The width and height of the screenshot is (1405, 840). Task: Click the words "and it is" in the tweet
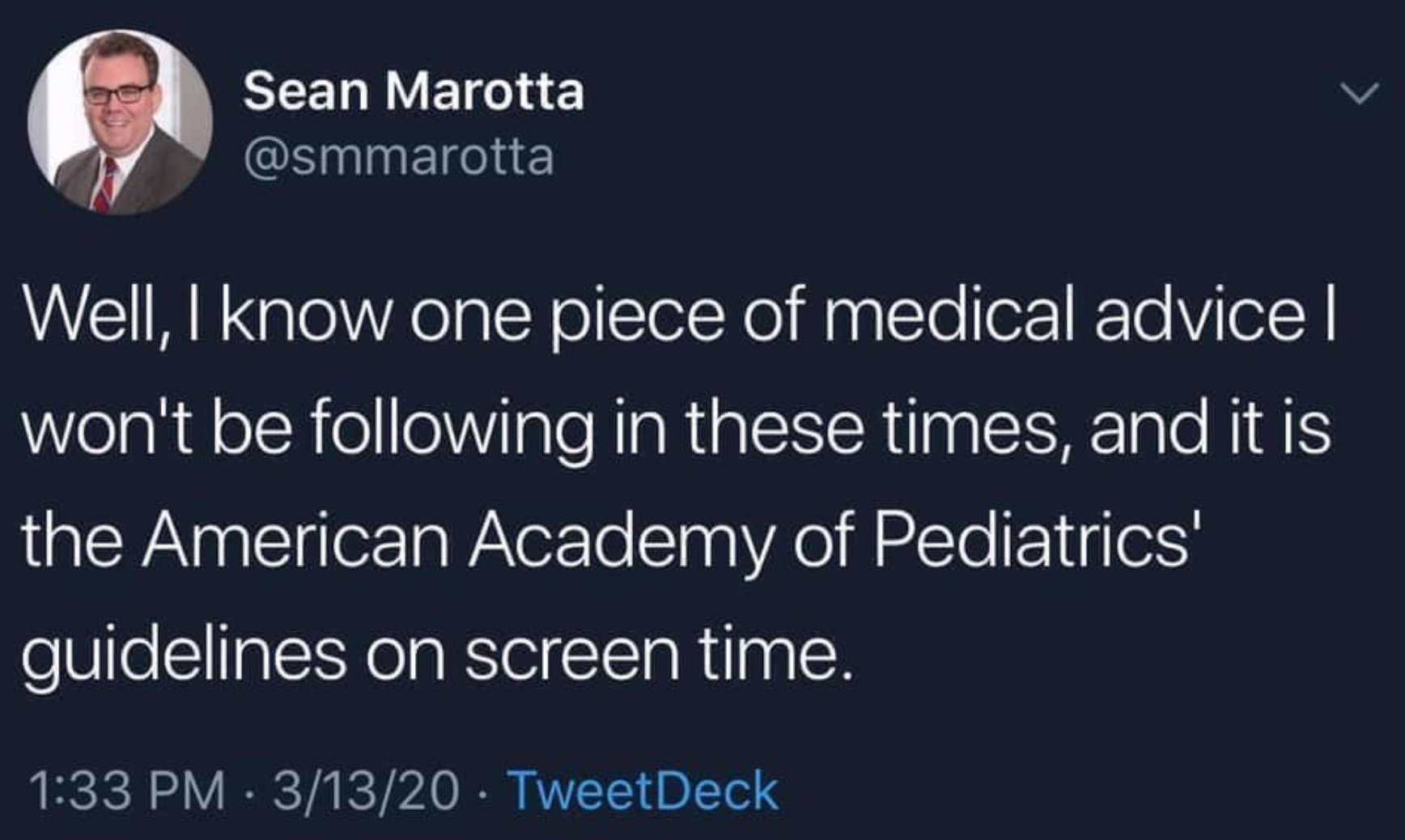click(x=1209, y=429)
